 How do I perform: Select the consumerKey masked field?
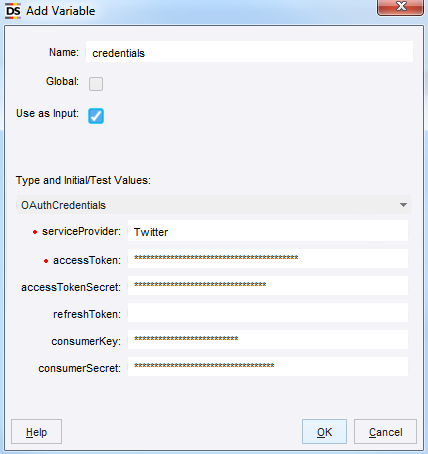[268, 340]
